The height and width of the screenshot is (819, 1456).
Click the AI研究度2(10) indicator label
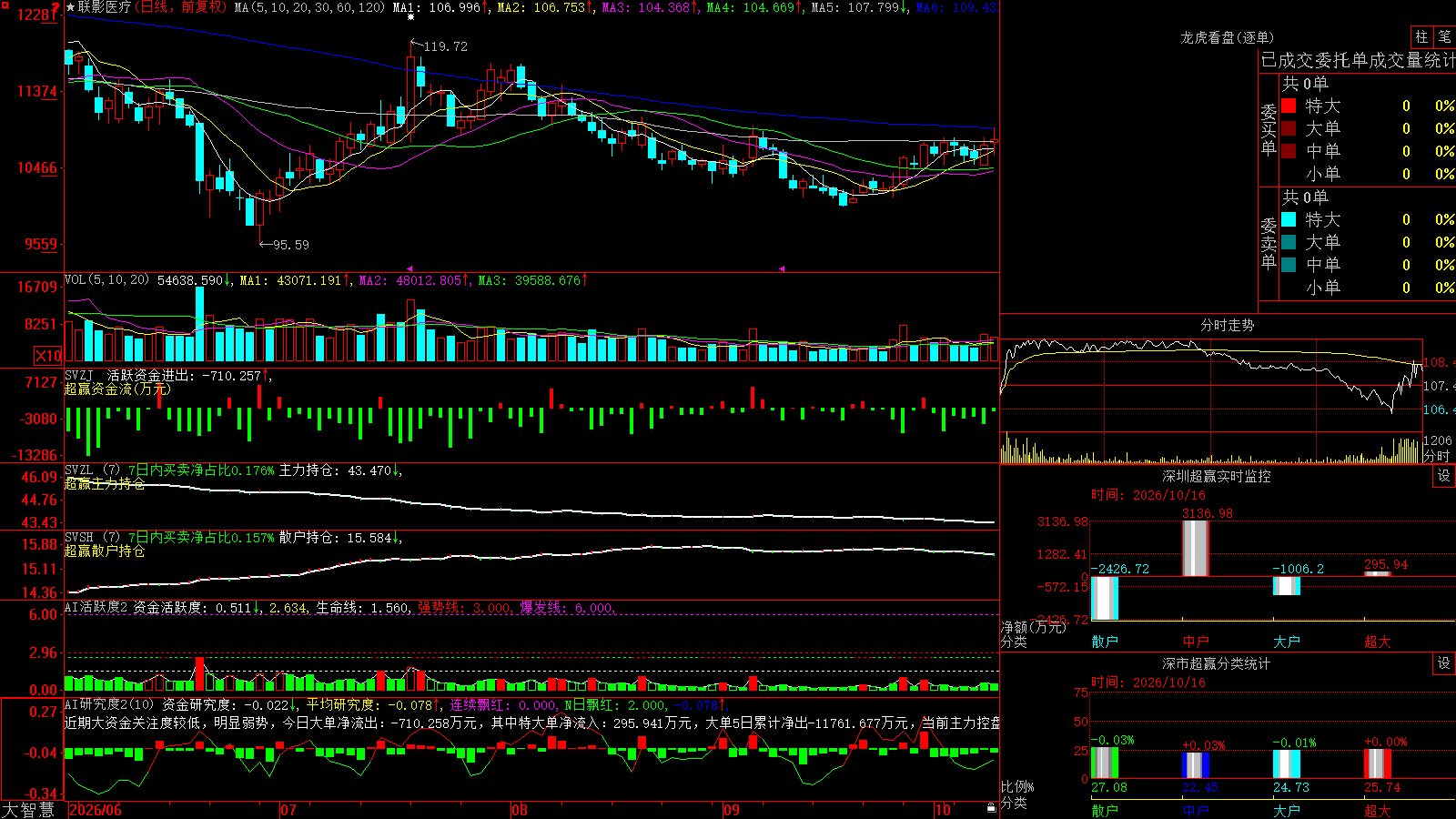pyautogui.click(x=110, y=704)
